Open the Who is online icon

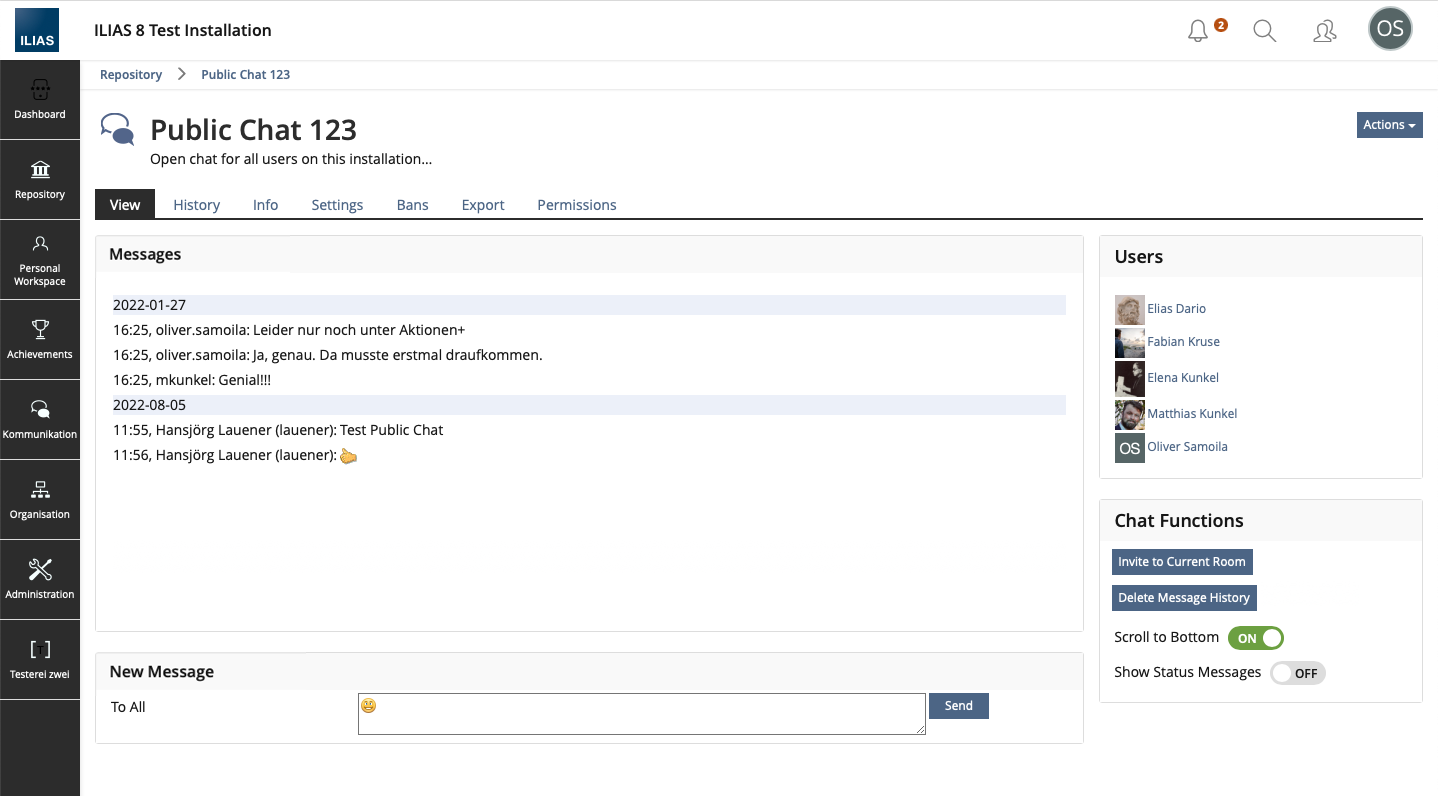tap(1324, 31)
